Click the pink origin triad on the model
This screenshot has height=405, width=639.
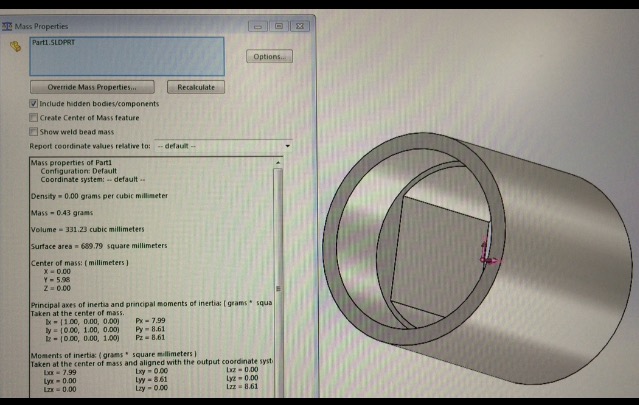(489, 253)
